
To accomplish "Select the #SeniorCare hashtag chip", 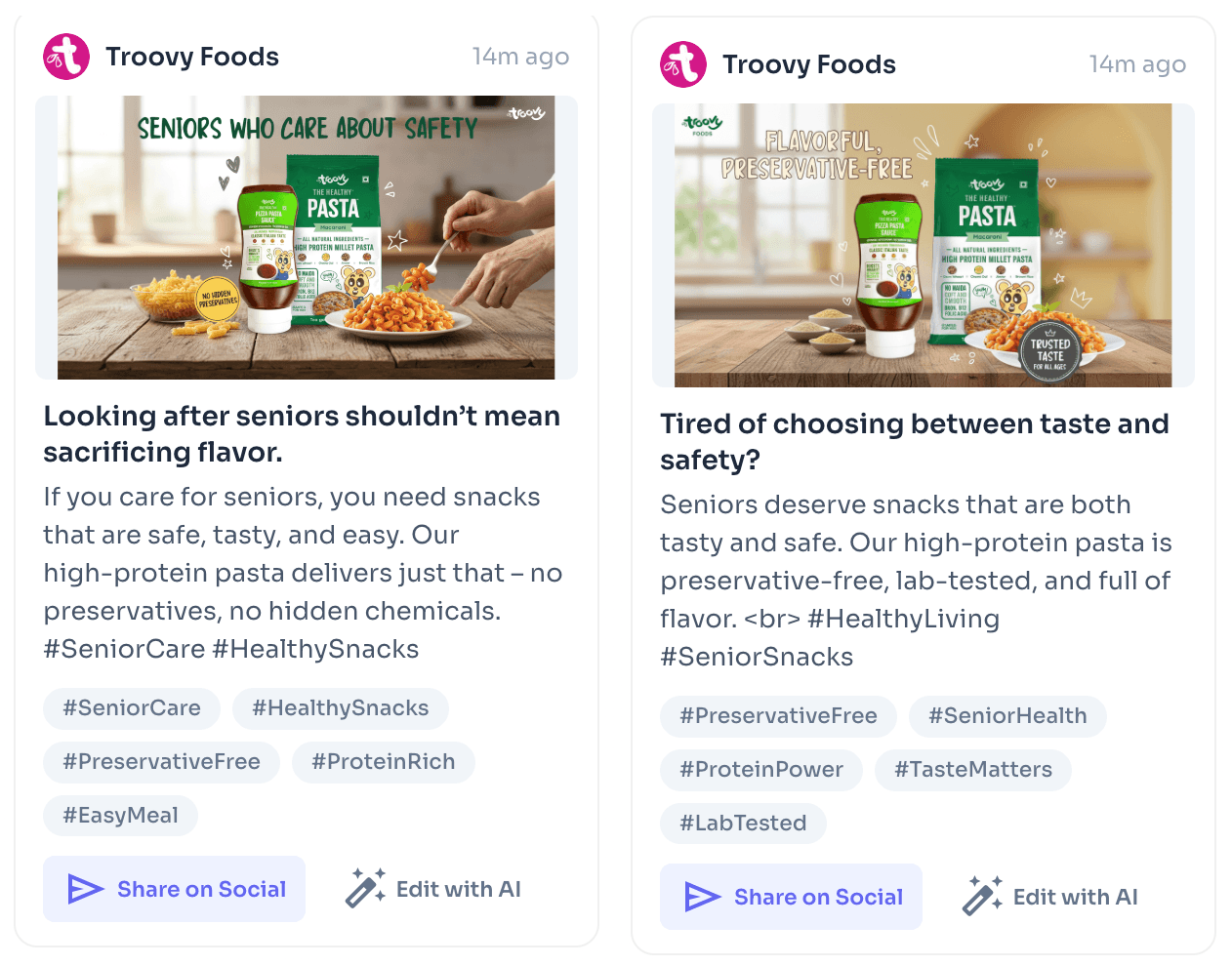I will pyautogui.click(x=131, y=708).
